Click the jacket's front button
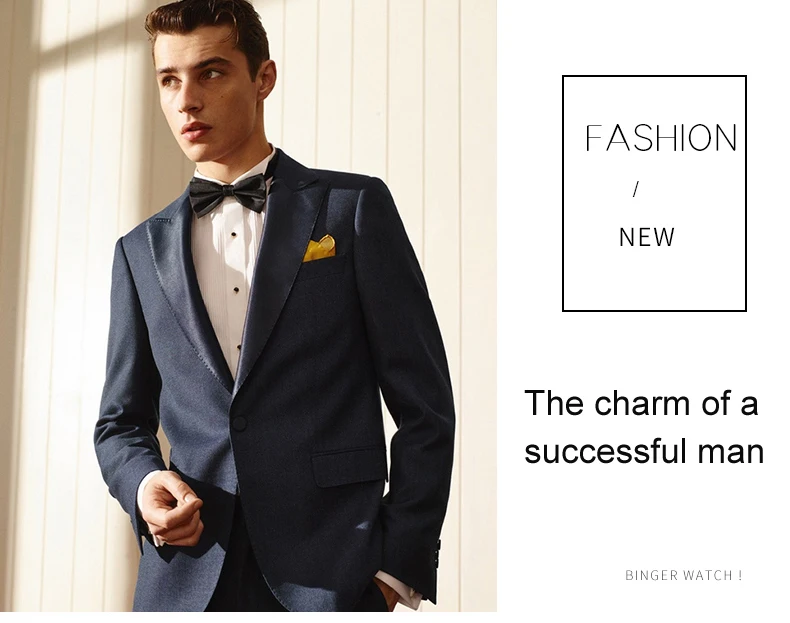The image size is (790, 623). (239, 422)
